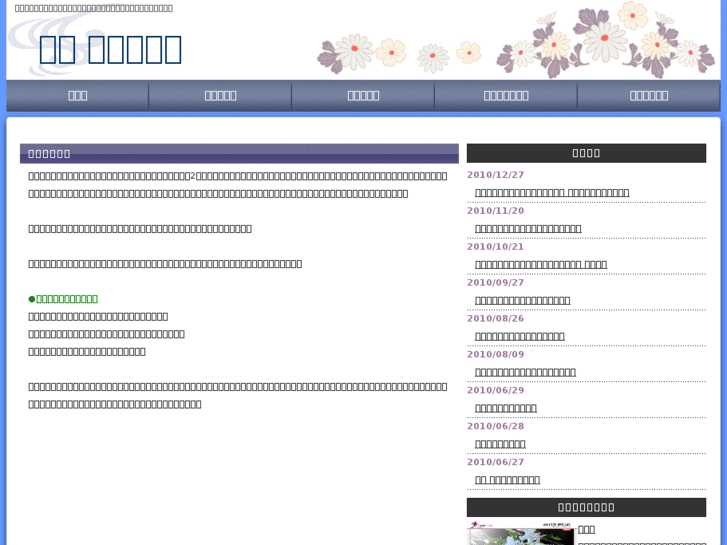Open the rightmost navigation bar menu item
This screenshot has height=545, width=727.
pos(649,96)
